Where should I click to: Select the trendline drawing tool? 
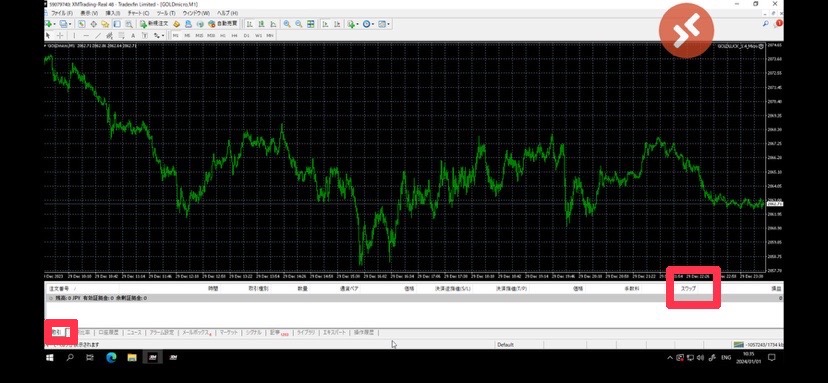tap(98, 35)
